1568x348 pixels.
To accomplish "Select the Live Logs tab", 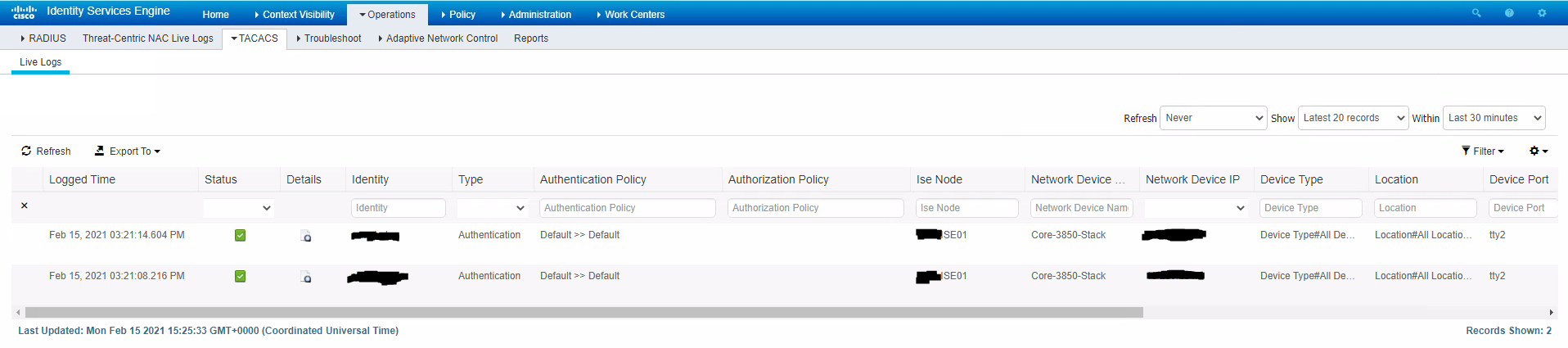I will [x=40, y=62].
